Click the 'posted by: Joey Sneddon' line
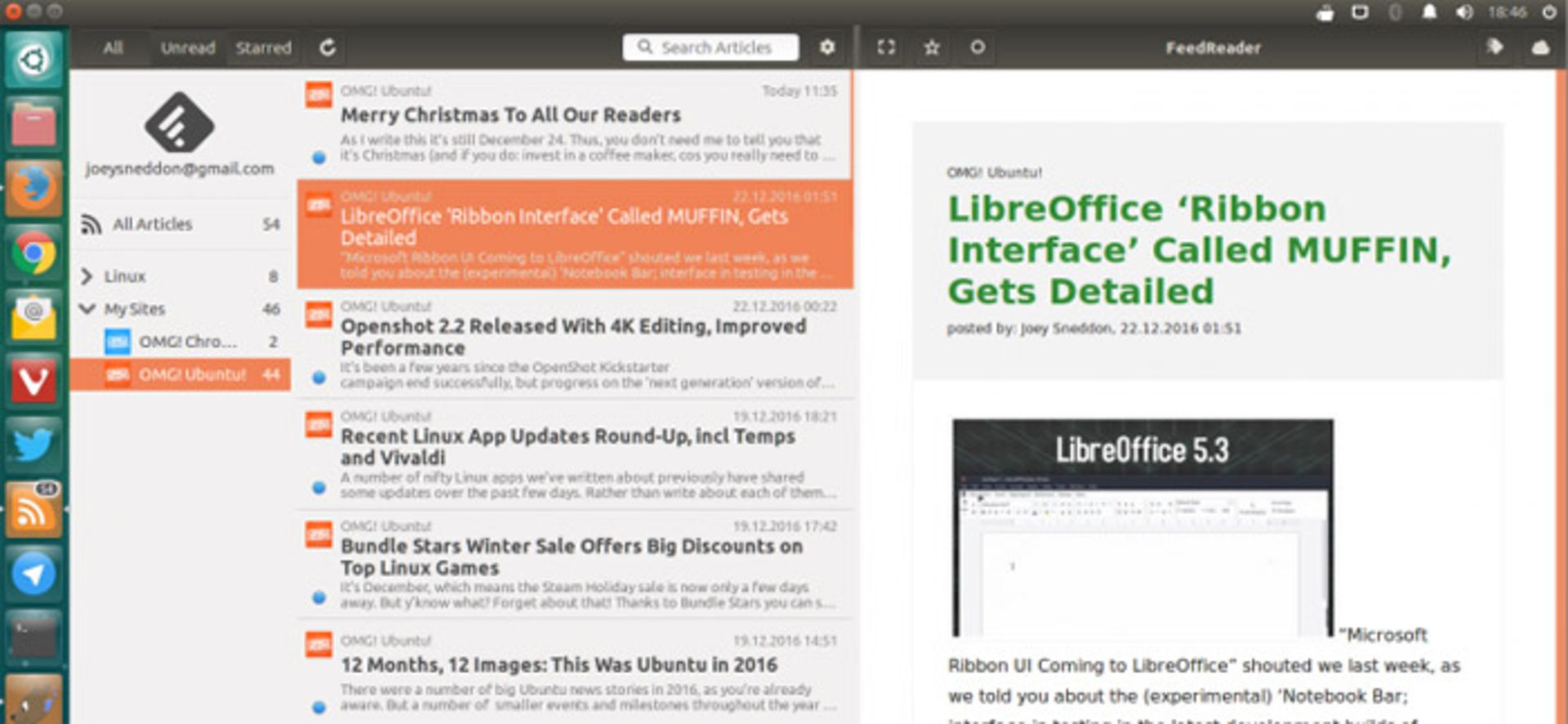Viewport: 1568px width, 724px height. tap(1094, 328)
